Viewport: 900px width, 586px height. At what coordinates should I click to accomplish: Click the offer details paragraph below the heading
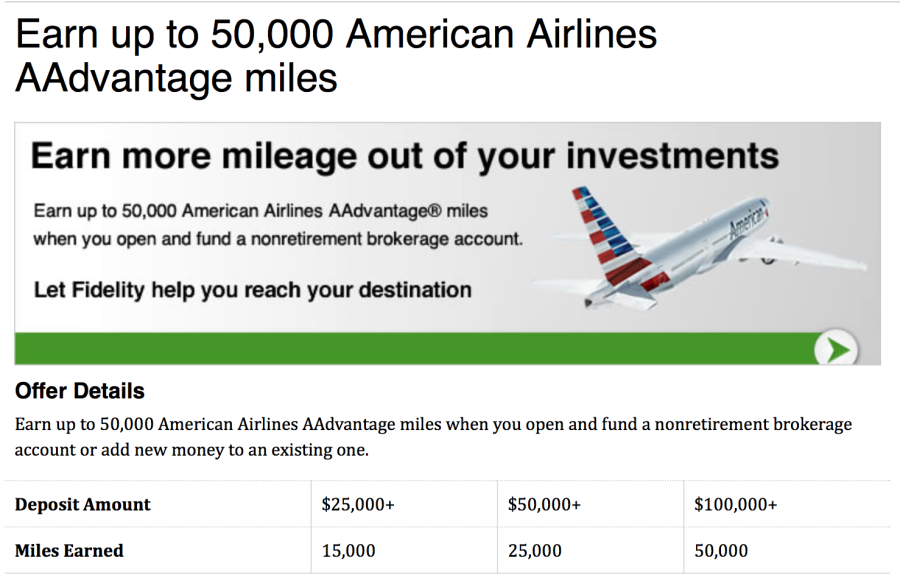click(433, 437)
